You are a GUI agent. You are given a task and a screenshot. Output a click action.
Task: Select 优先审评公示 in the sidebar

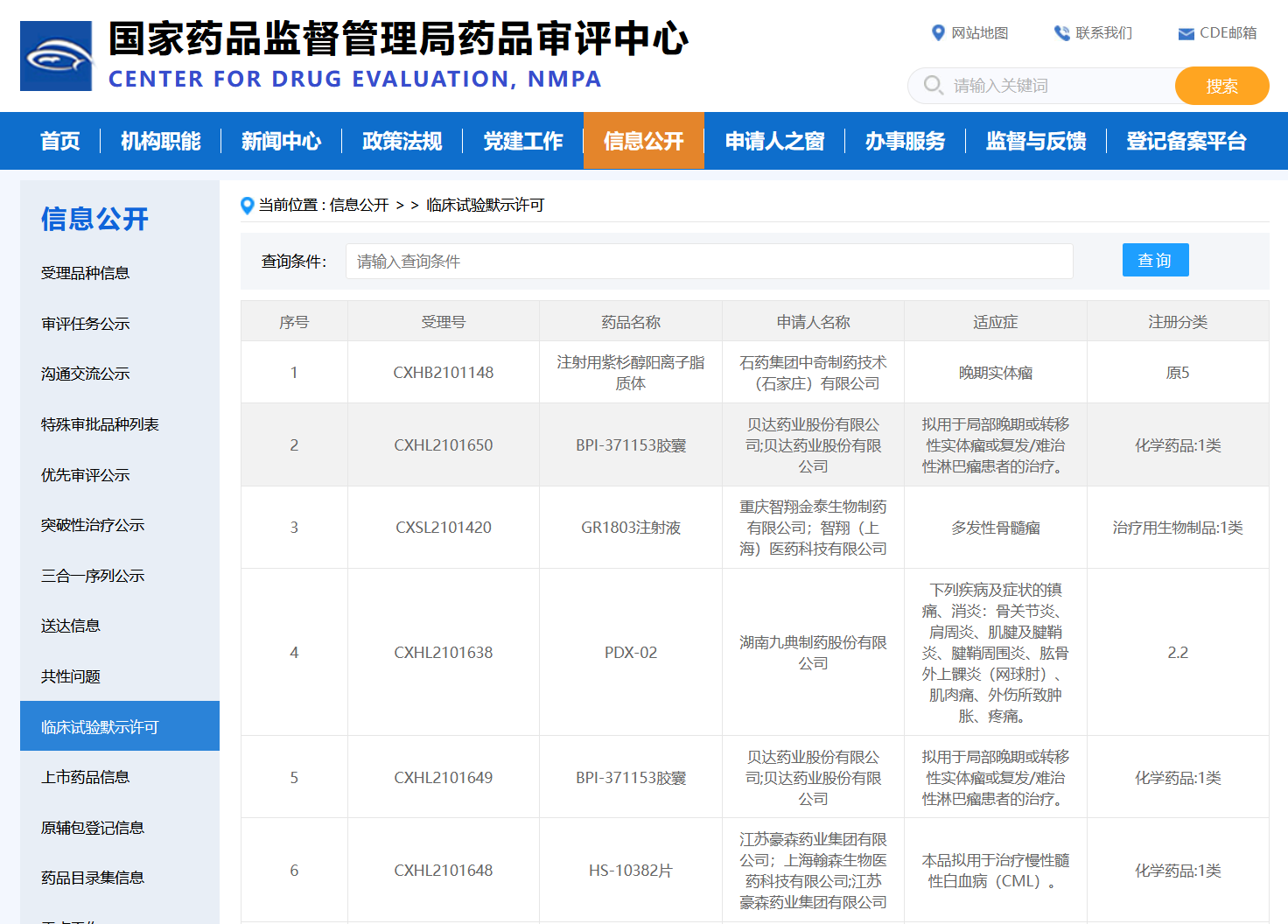coord(85,475)
